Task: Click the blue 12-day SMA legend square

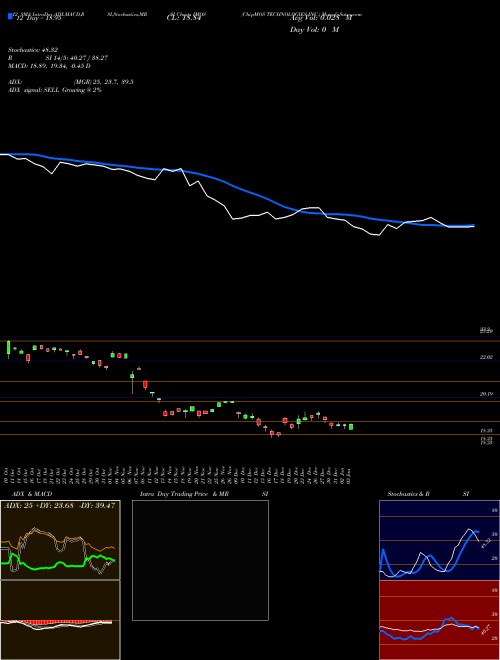Action: click(10, 16)
